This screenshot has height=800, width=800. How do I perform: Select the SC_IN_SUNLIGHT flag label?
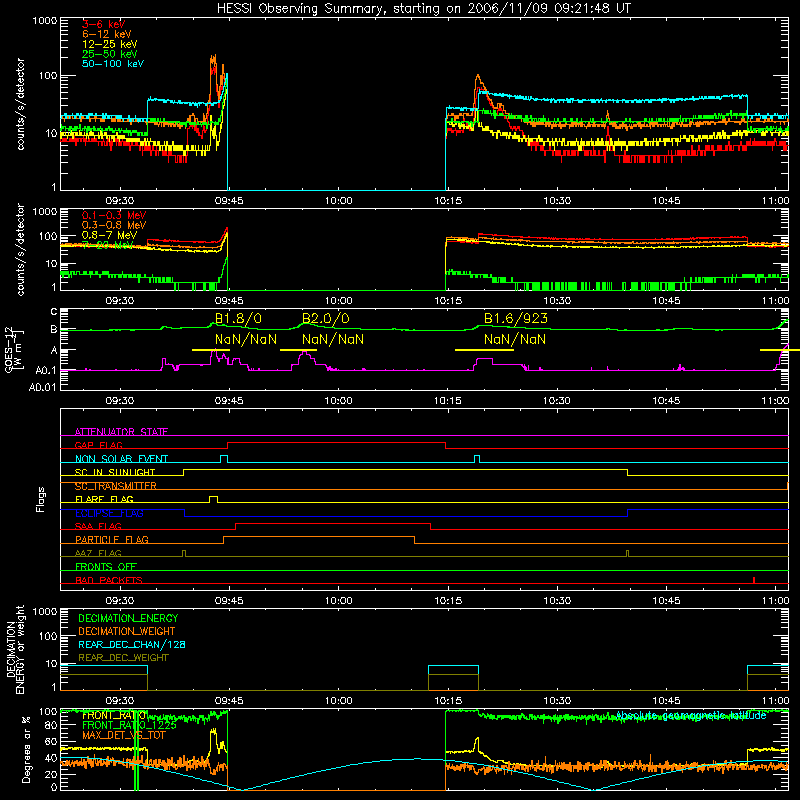pos(115,472)
